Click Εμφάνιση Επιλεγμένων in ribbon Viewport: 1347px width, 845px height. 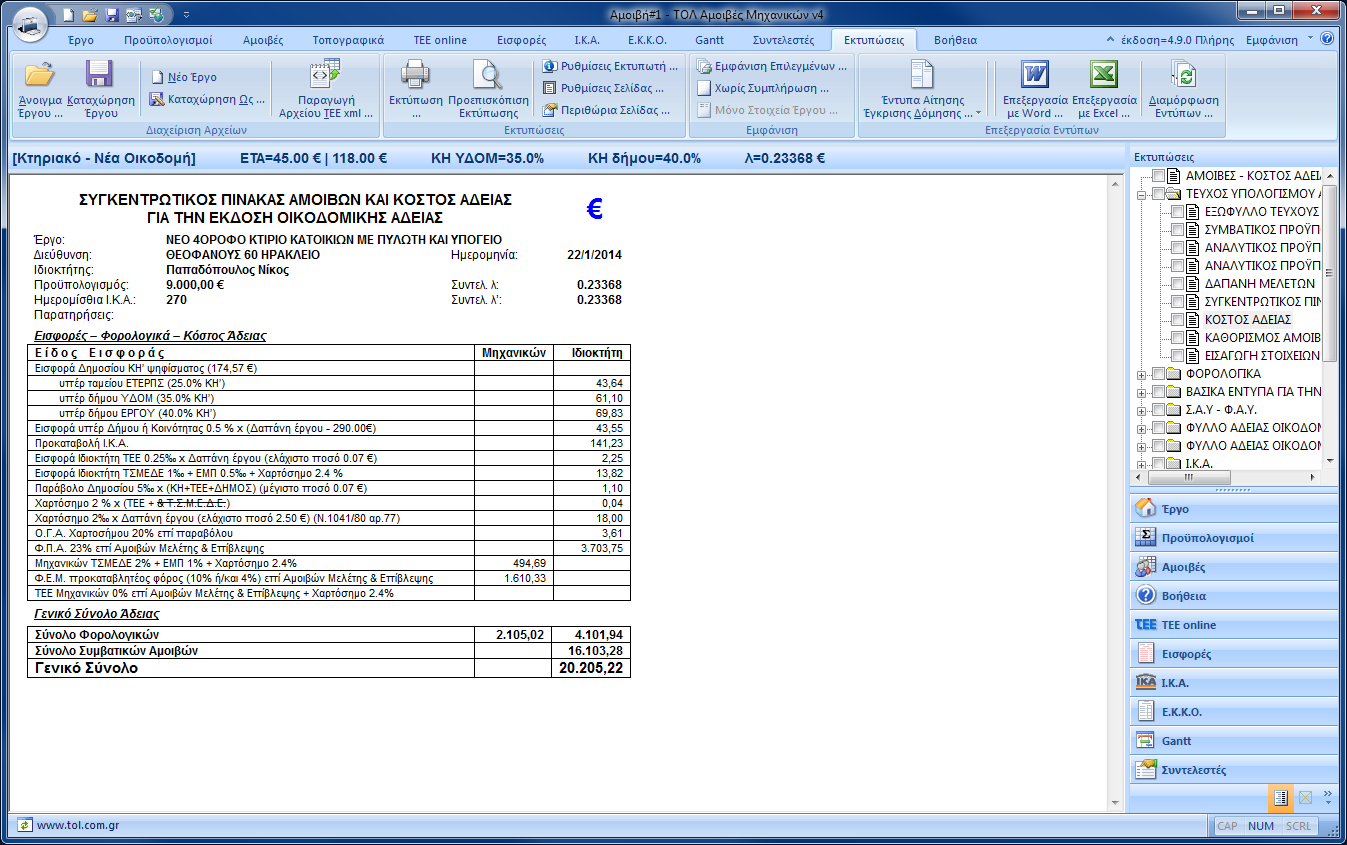point(772,66)
